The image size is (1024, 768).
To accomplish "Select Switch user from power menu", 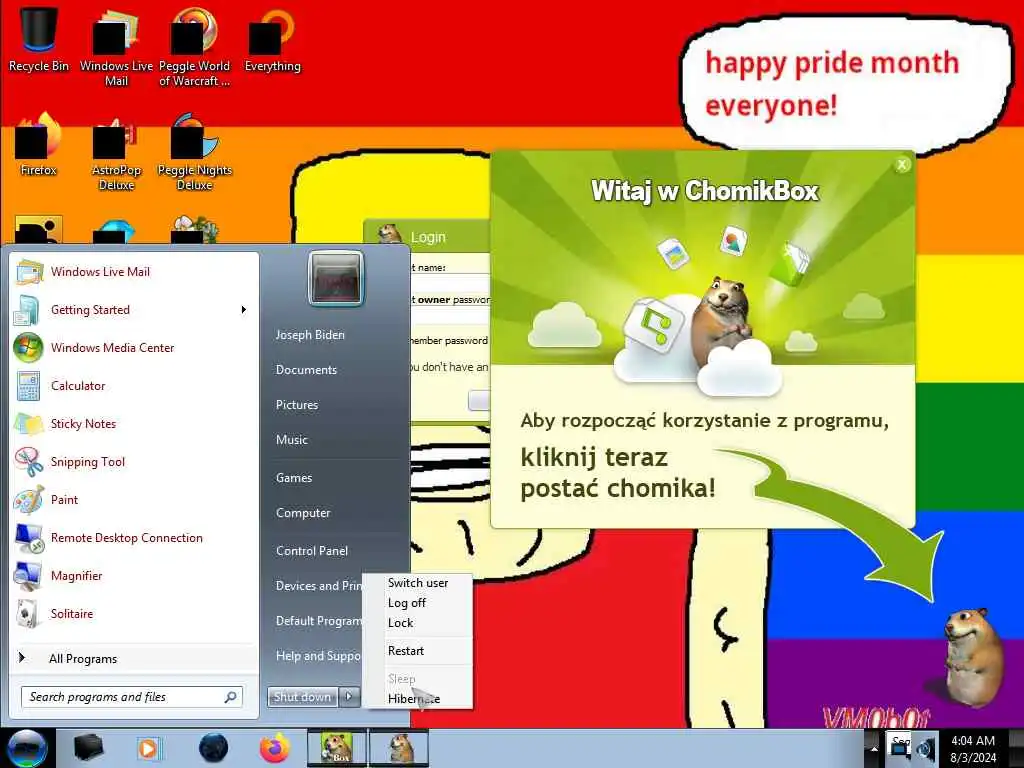I will (417, 583).
